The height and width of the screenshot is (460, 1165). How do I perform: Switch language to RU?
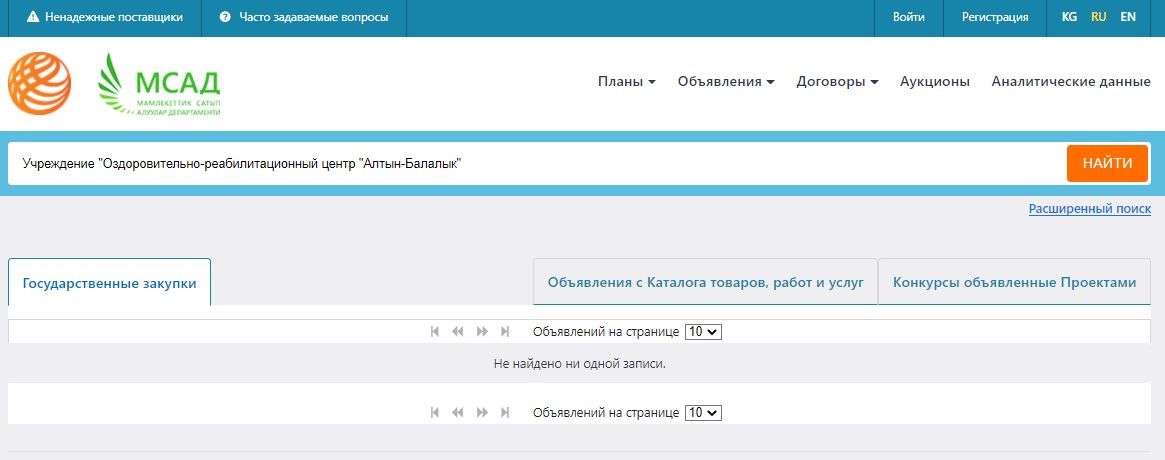click(1099, 17)
